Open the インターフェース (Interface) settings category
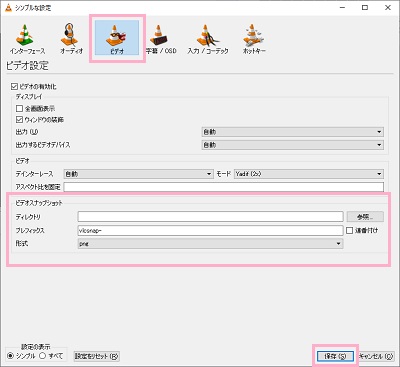Image resolution: width=400 pixels, height=367 pixels. click(x=27, y=39)
